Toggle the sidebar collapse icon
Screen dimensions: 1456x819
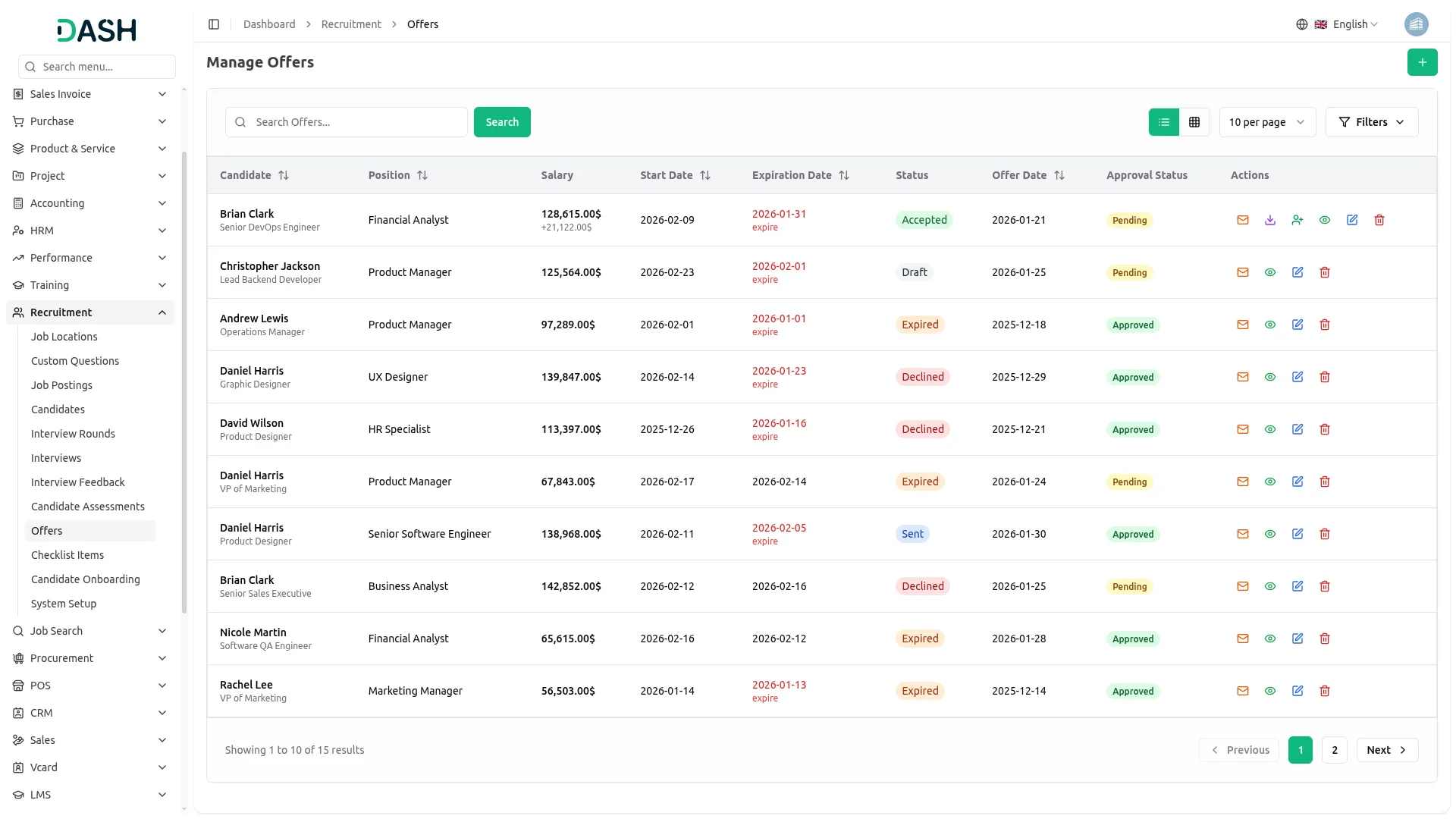(214, 24)
